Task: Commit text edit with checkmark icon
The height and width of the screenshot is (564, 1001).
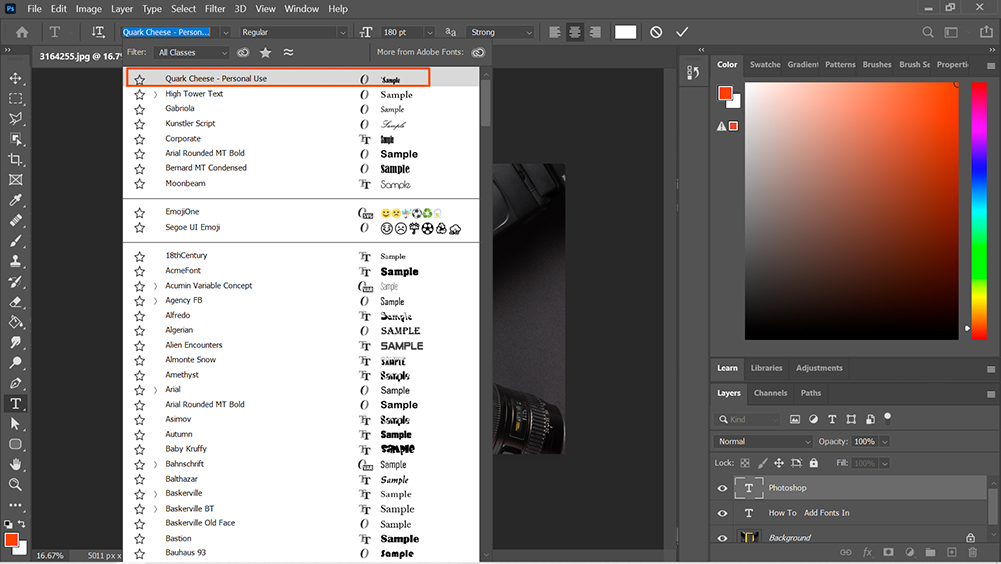Action: [x=682, y=32]
